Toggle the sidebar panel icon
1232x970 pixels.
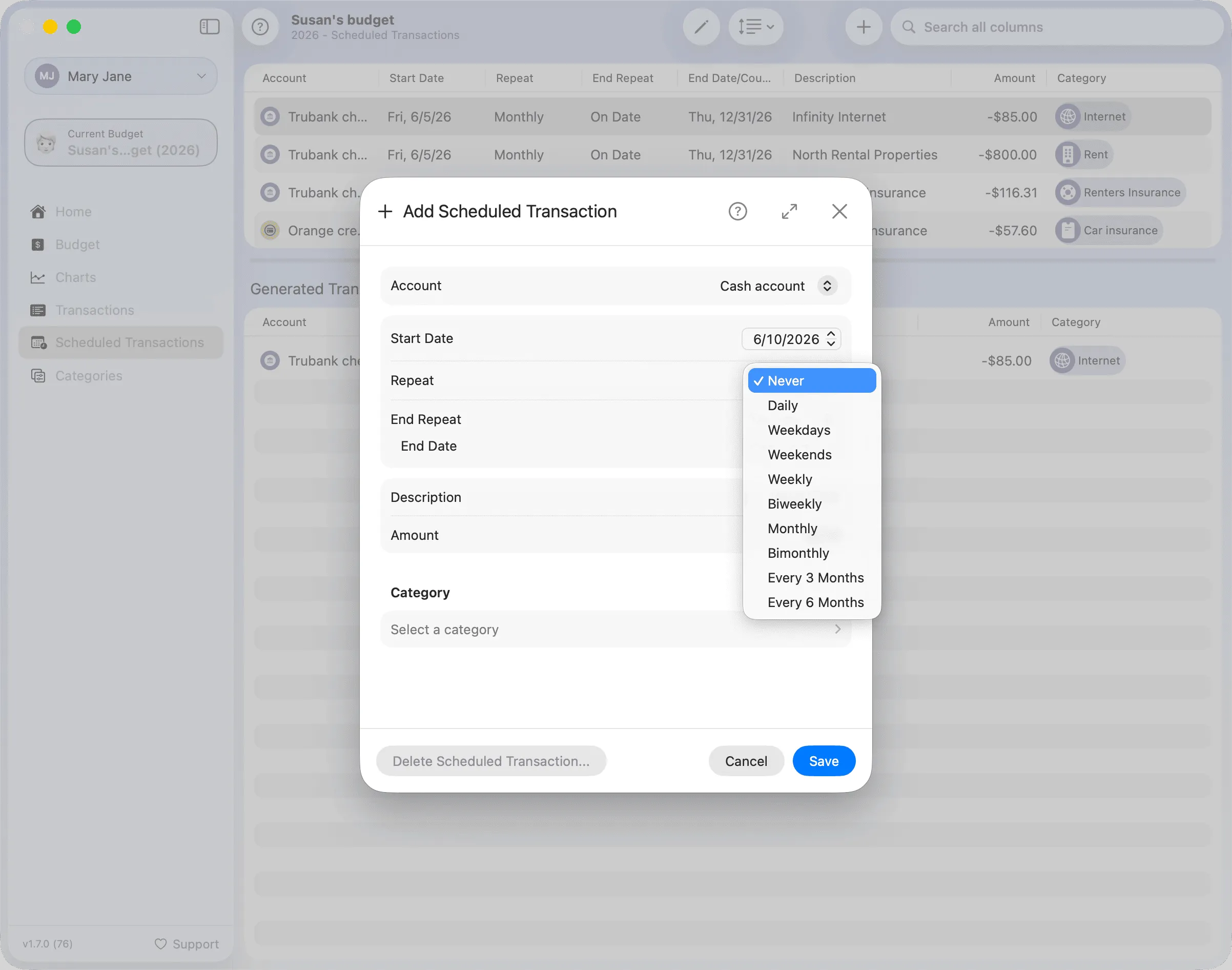click(x=210, y=27)
